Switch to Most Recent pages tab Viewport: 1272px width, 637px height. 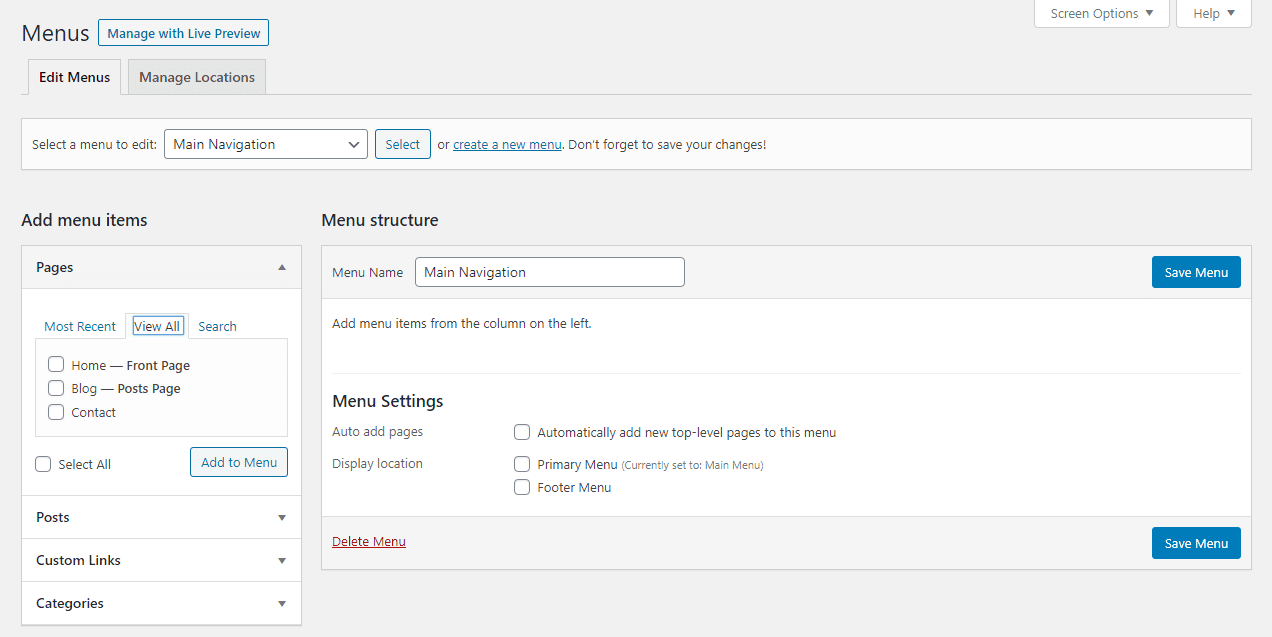pyautogui.click(x=80, y=326)
